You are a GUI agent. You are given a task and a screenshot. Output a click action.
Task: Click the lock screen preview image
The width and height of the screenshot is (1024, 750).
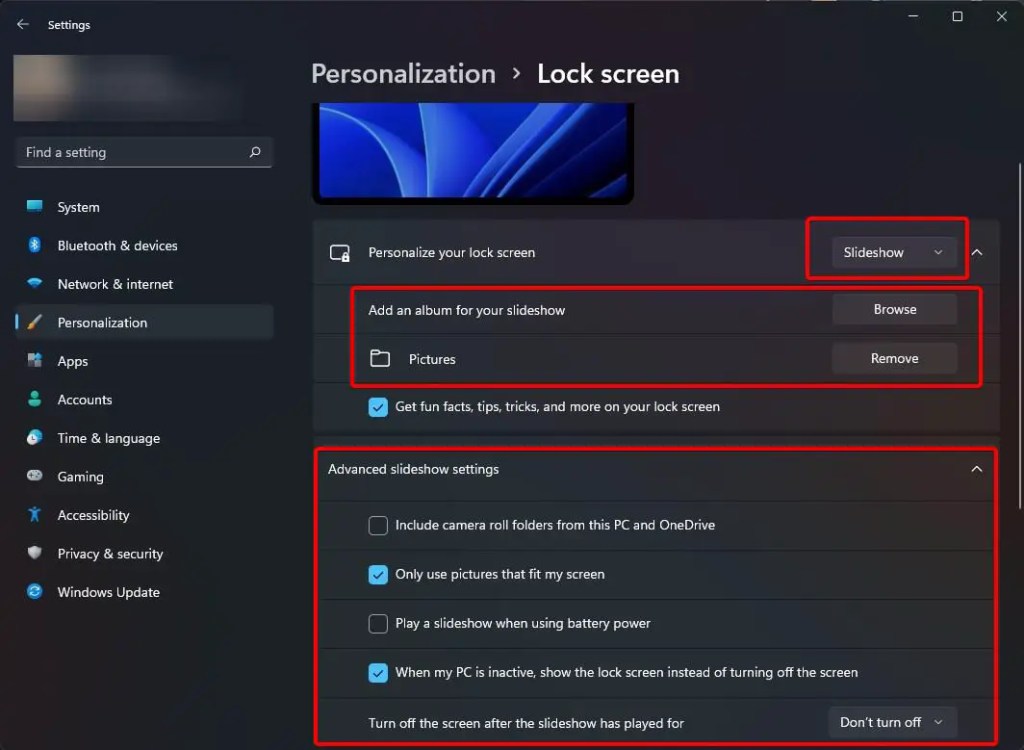coord(473,152)
